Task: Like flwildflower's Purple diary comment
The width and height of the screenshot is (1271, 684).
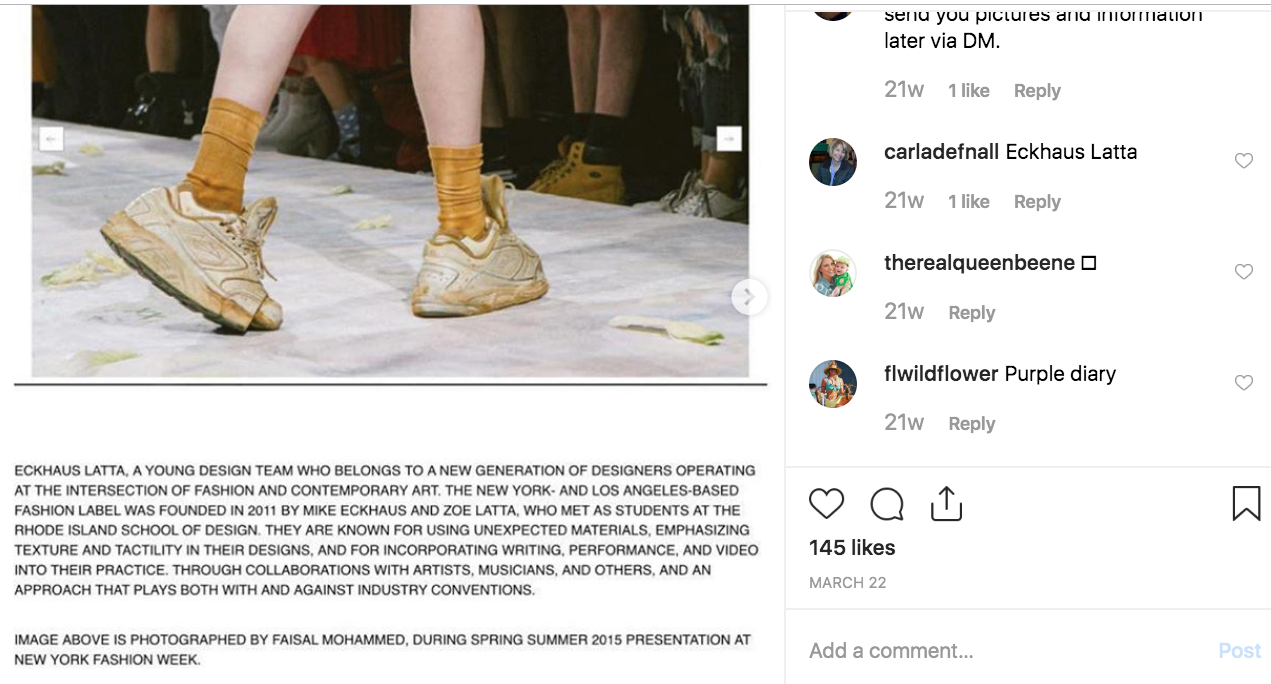Action: 1244,383
